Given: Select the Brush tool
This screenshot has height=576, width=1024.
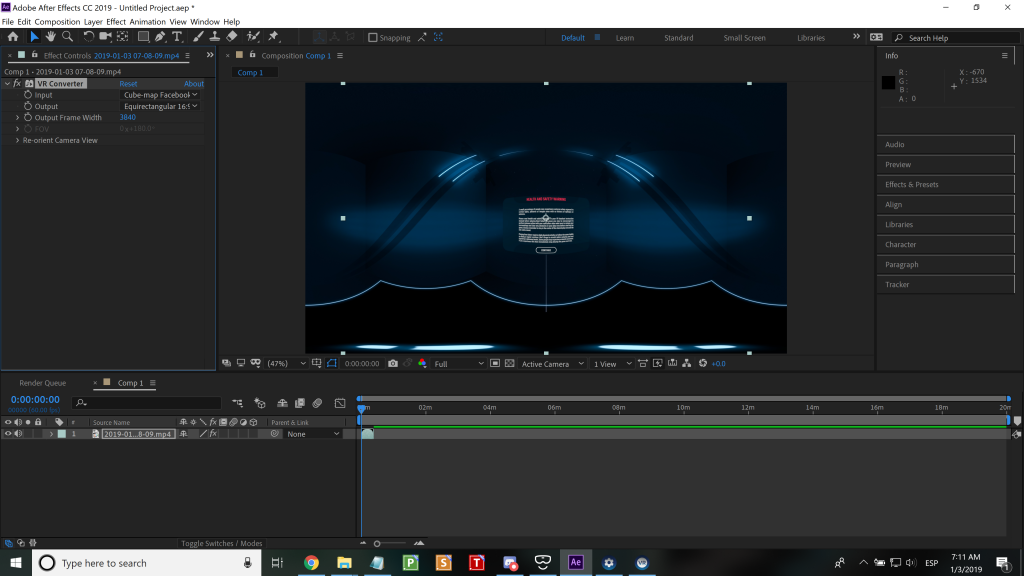Looking at the screenshot, I should pyautogui.click(x=197, y=37).
